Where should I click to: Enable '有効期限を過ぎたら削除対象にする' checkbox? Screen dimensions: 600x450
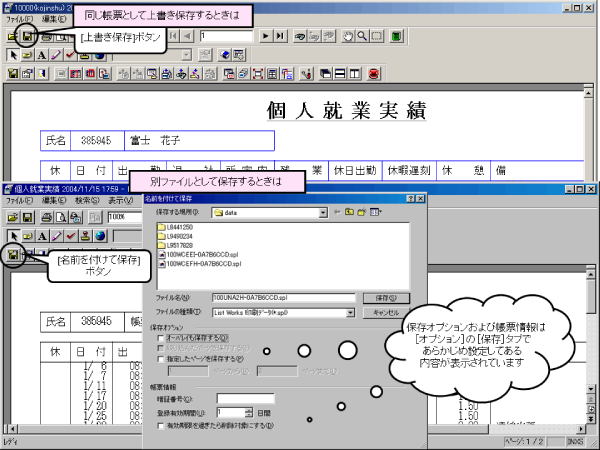coord(161,426)
